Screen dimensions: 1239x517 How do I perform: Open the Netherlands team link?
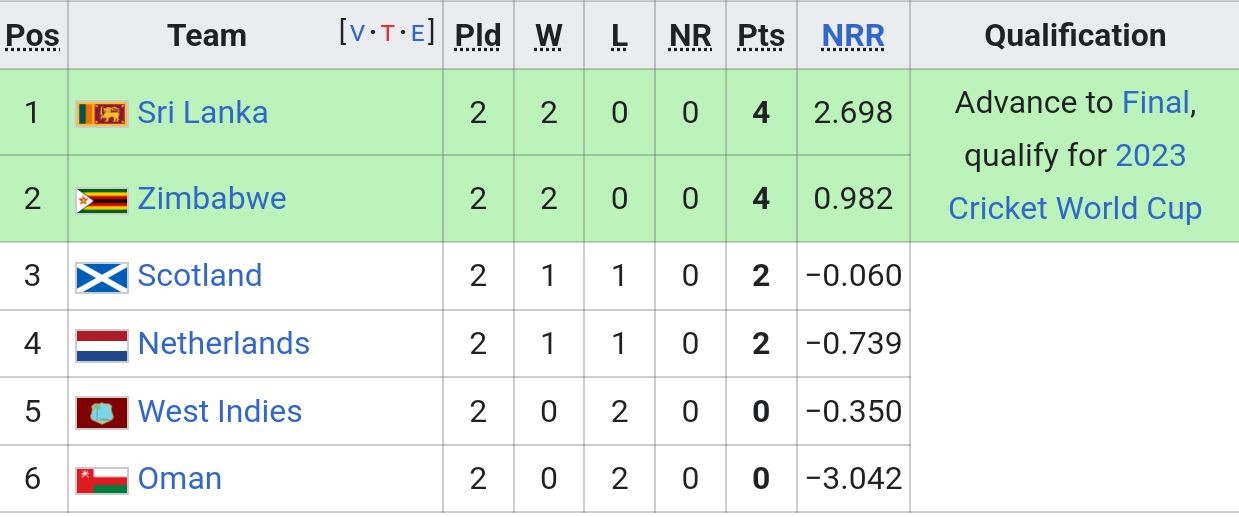[x=224, y=343]
